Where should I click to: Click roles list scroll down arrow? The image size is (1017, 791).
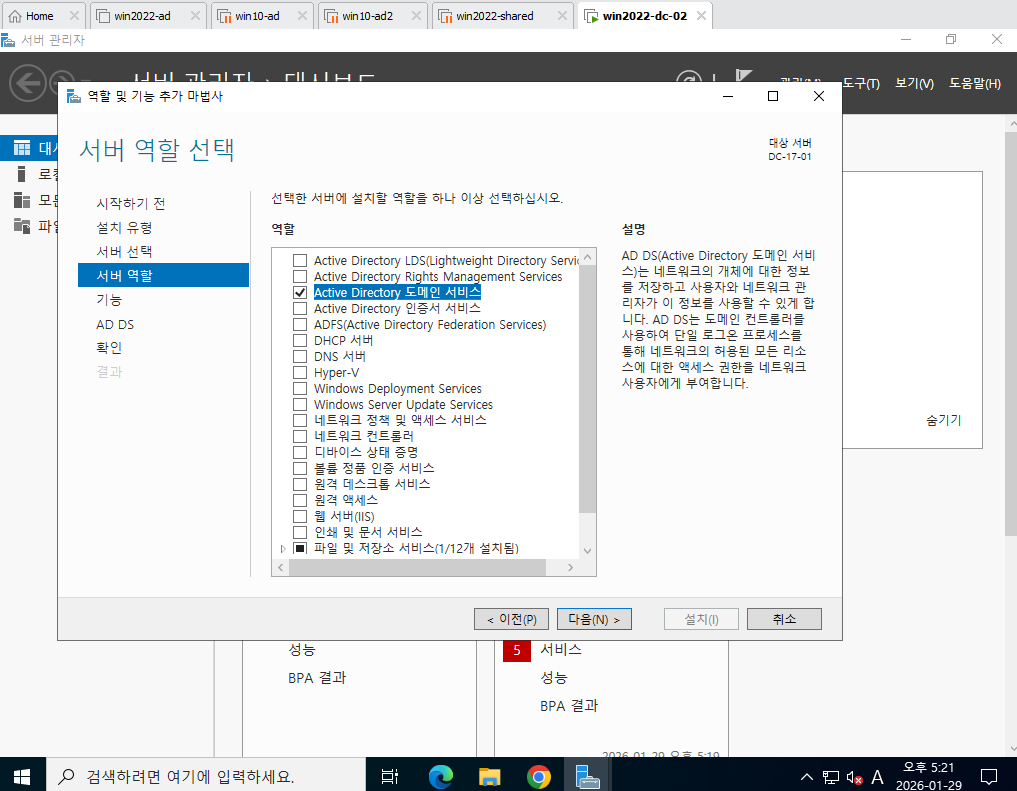tap(588, 551)
